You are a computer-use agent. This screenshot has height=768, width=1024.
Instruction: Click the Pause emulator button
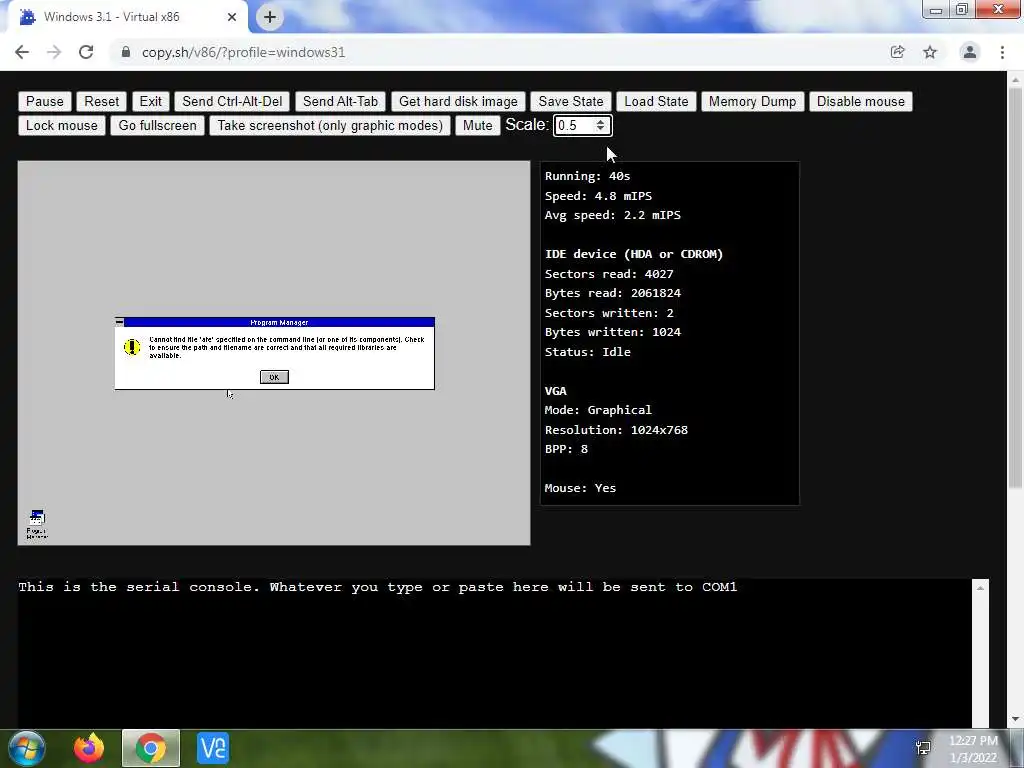[x=44, y=101]
